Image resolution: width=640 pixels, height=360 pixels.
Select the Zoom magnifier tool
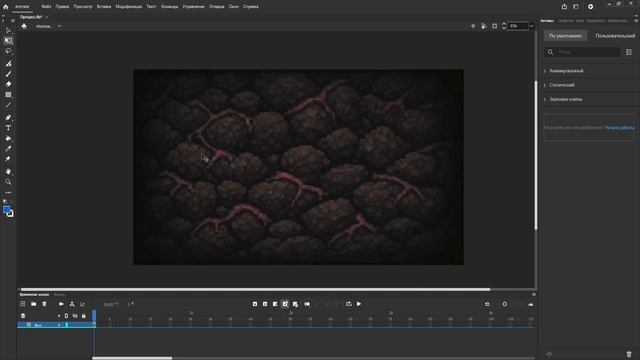(8, 182)
